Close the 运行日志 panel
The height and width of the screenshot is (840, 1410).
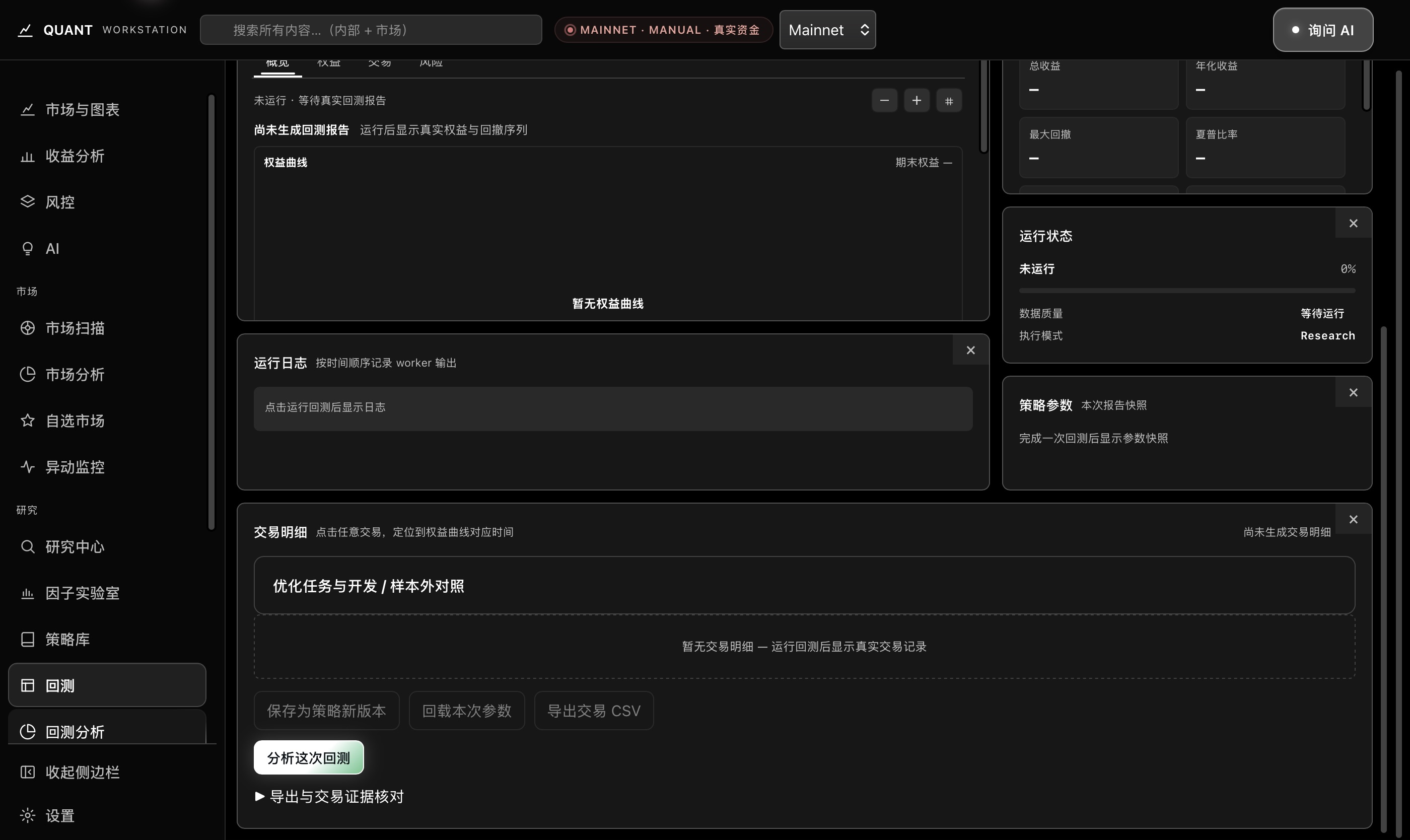coord(971,350)
